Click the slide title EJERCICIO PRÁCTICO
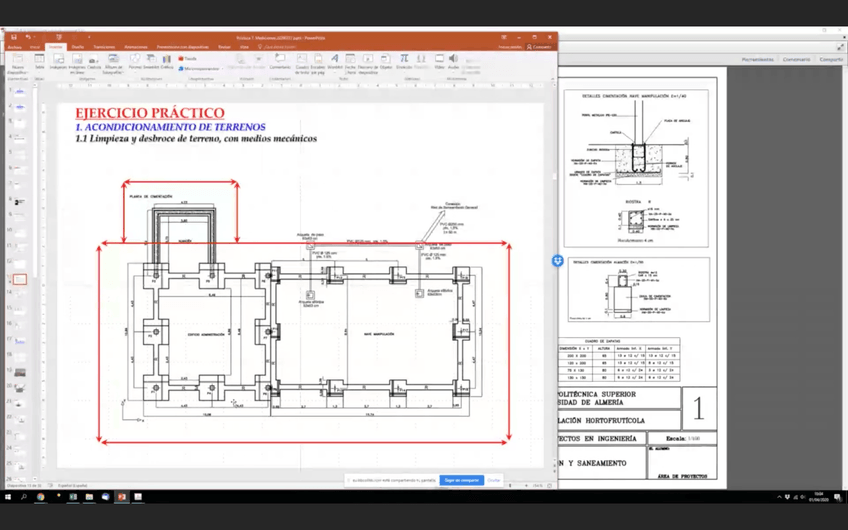 coord(150,113)
